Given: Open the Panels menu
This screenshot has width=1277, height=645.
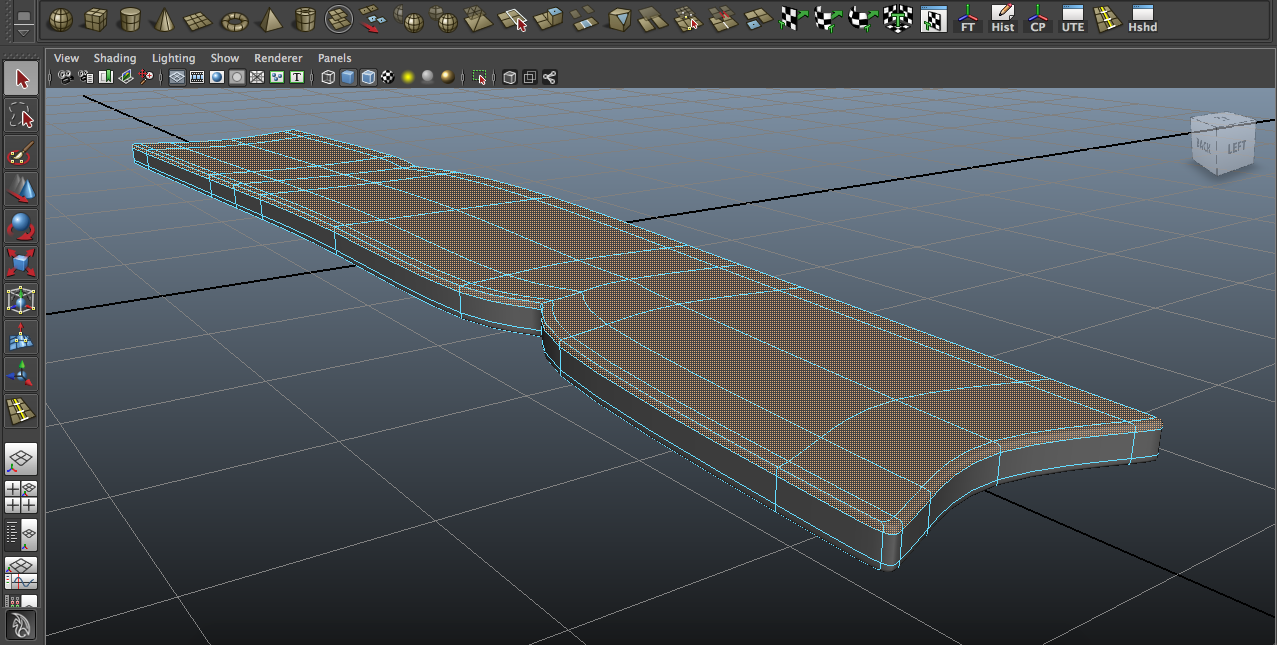Looking at the screenshot, I should point(334,58).
